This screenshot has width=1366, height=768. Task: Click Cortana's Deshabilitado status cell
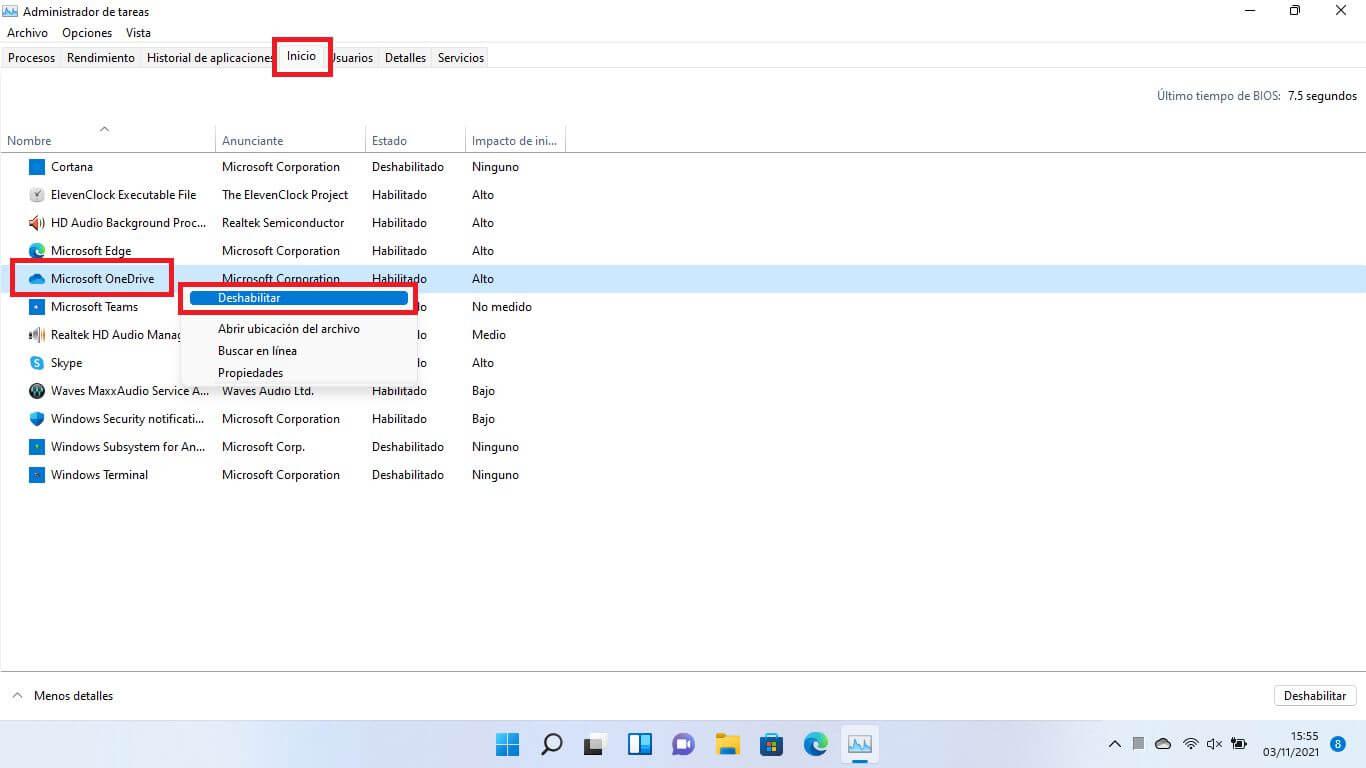pyautogui.click(x=408, y=167)
